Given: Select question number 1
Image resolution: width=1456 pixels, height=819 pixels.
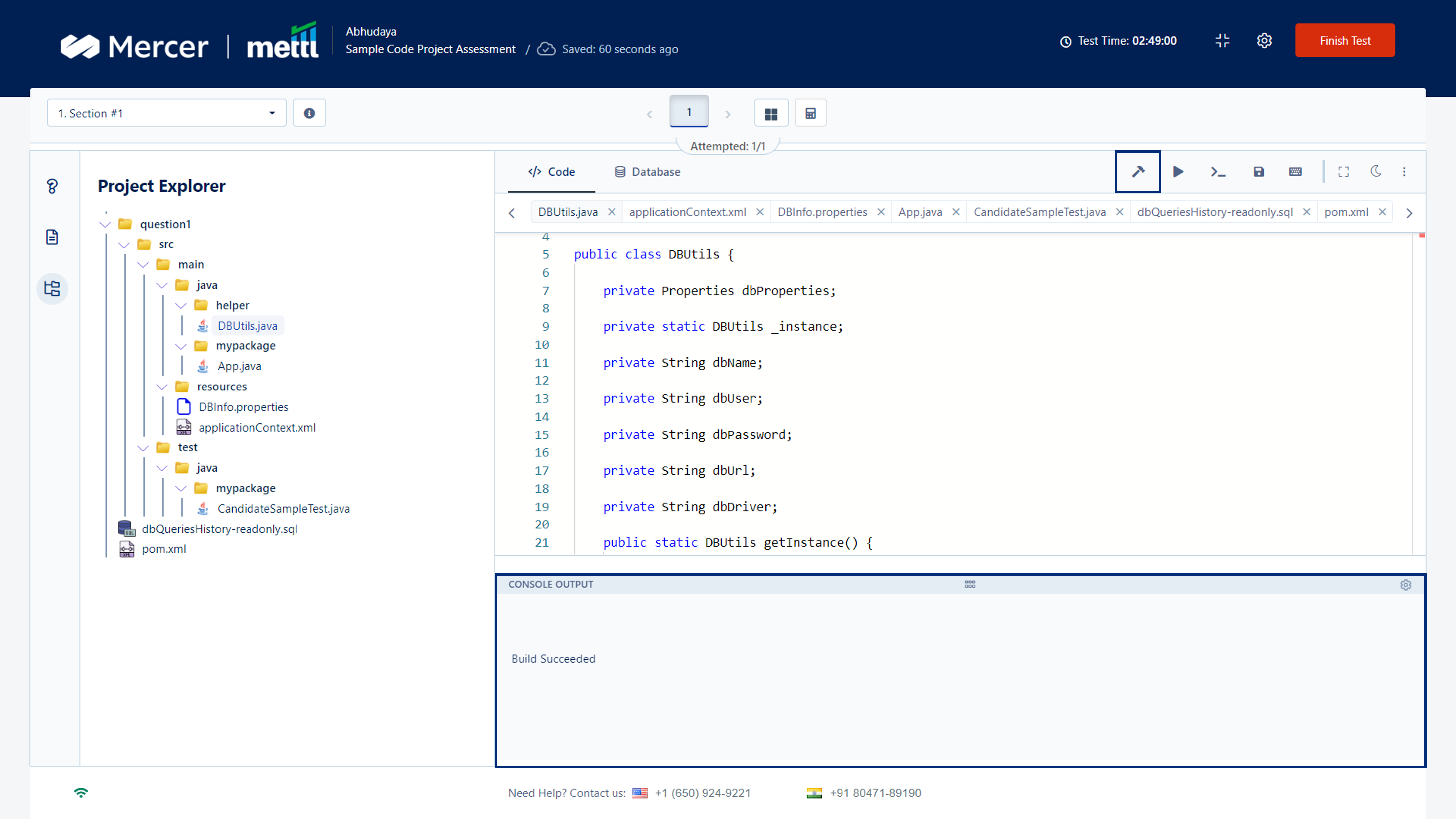Looking at the screenshot, I should 689,111.
